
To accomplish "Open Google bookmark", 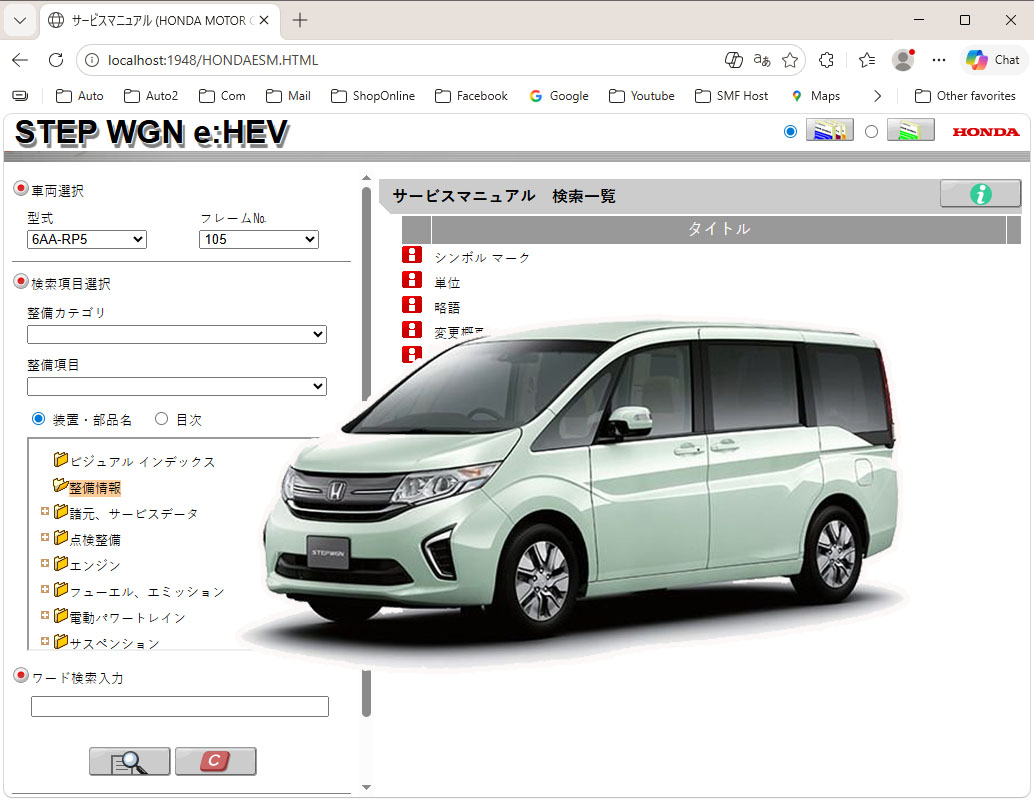I will click(559, 96).
